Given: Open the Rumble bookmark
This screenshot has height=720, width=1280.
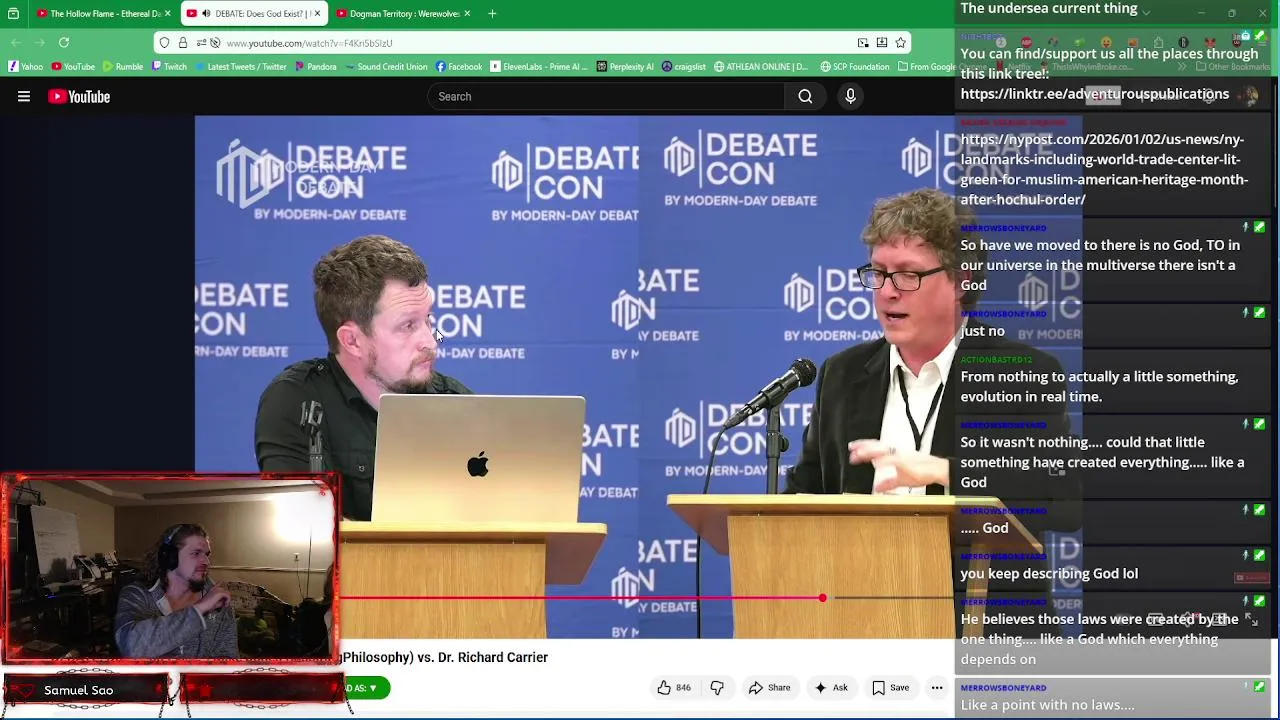Looking at the screenshot, I should (122, 67).
